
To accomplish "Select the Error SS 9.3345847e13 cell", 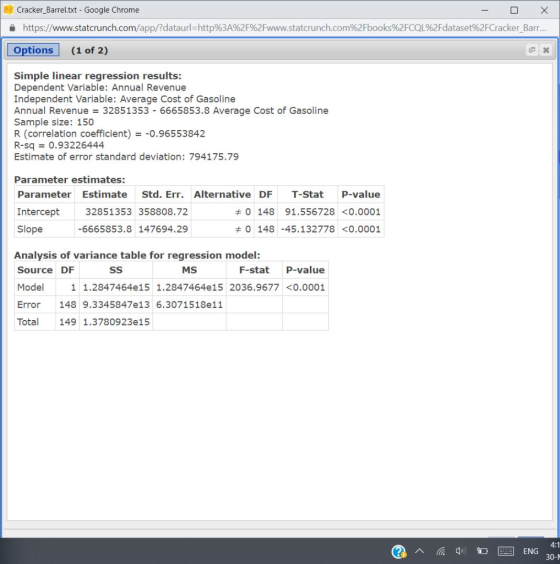I will tap(116, 304).
